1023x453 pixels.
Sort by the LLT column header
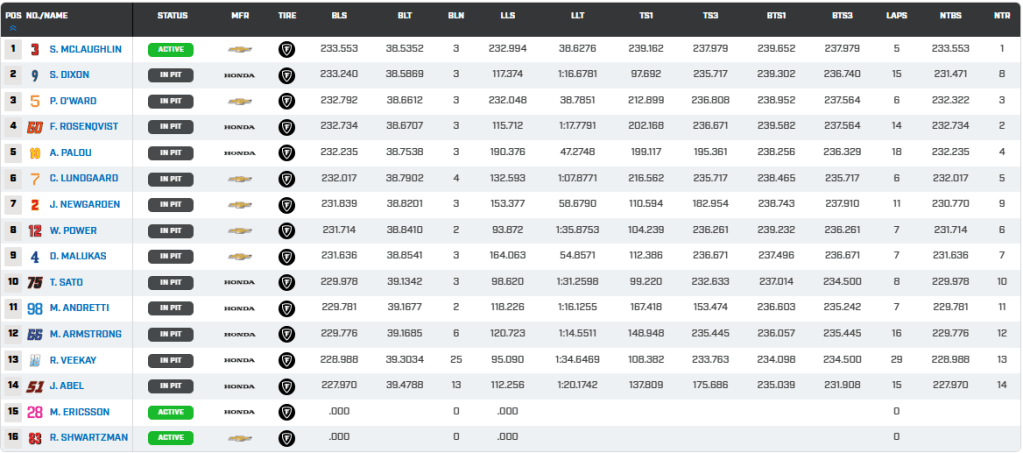577,15
